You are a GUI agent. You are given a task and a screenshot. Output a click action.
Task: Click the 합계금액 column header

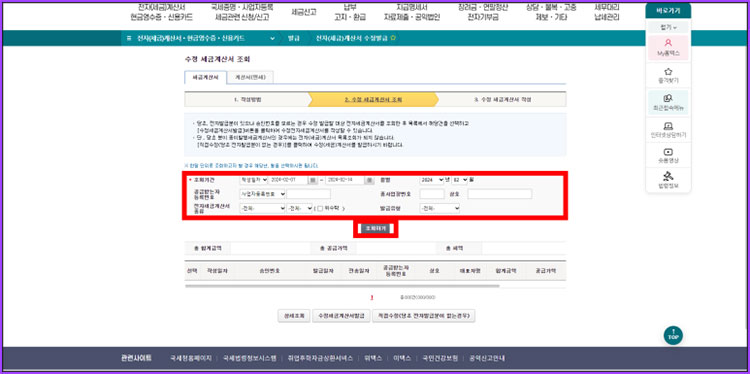(x=506, y=271)
